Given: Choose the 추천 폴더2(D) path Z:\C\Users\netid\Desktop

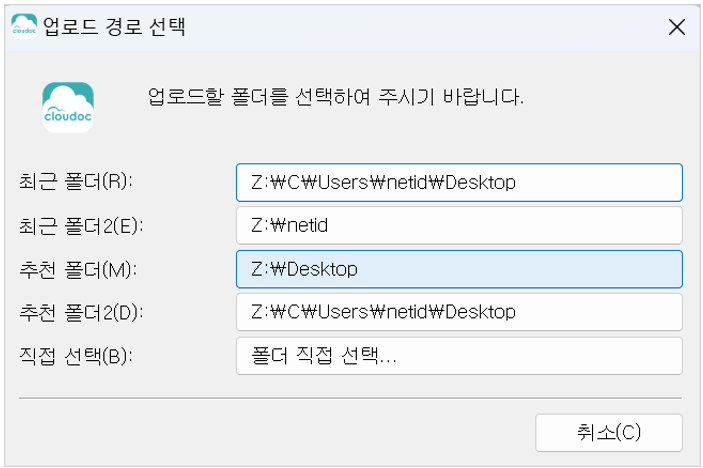Looking at the screenshot, I should pos(459,312).
